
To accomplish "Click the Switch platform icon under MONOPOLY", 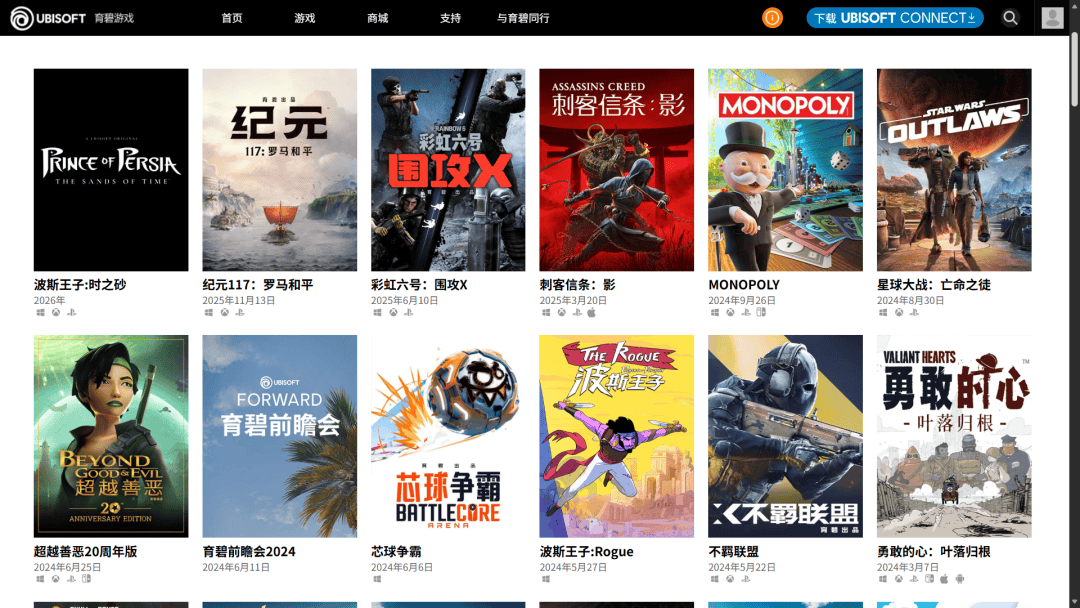I will click(x=760, y=312).
